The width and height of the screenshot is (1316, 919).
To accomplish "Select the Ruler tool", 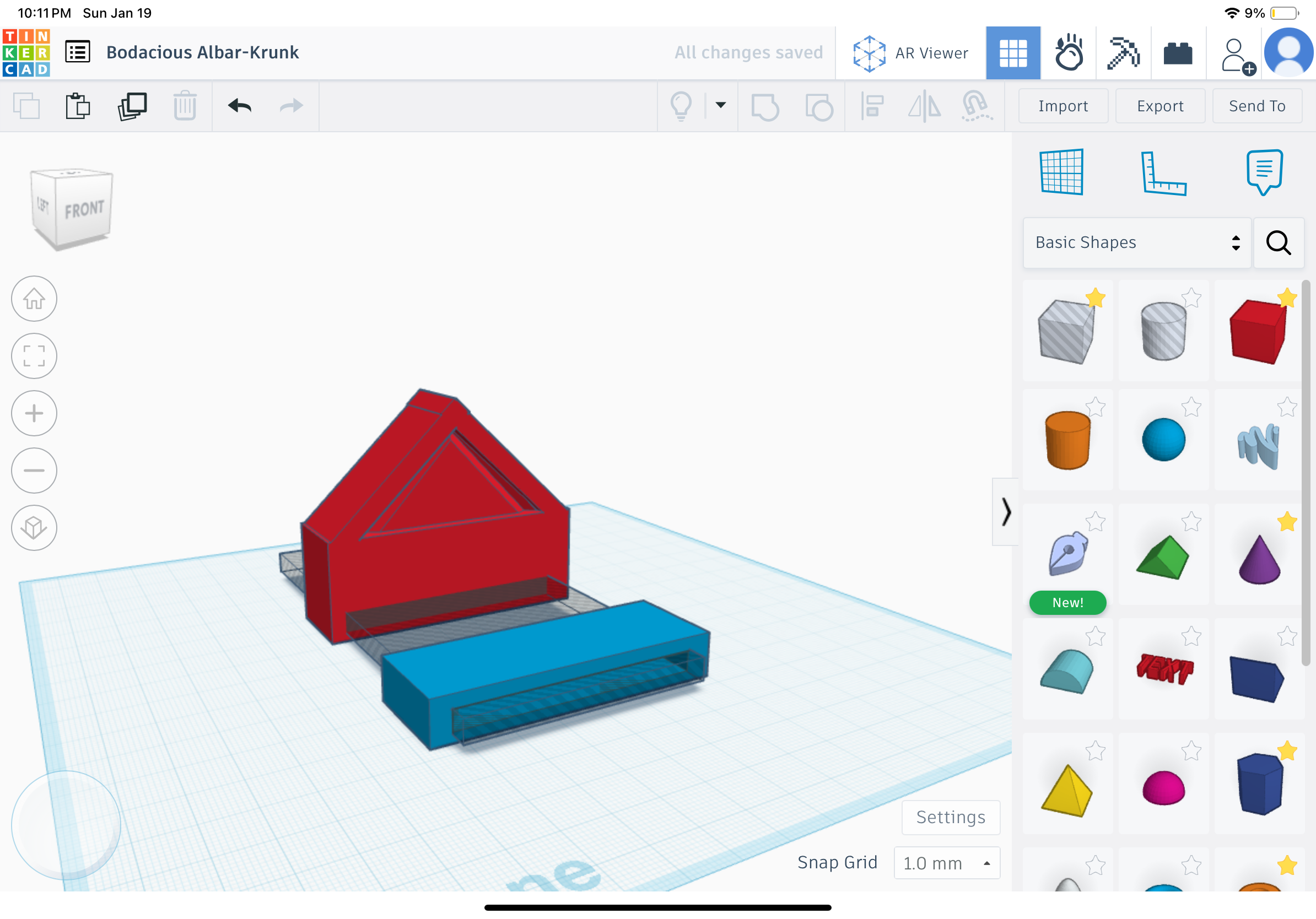I will point(1163,173).
